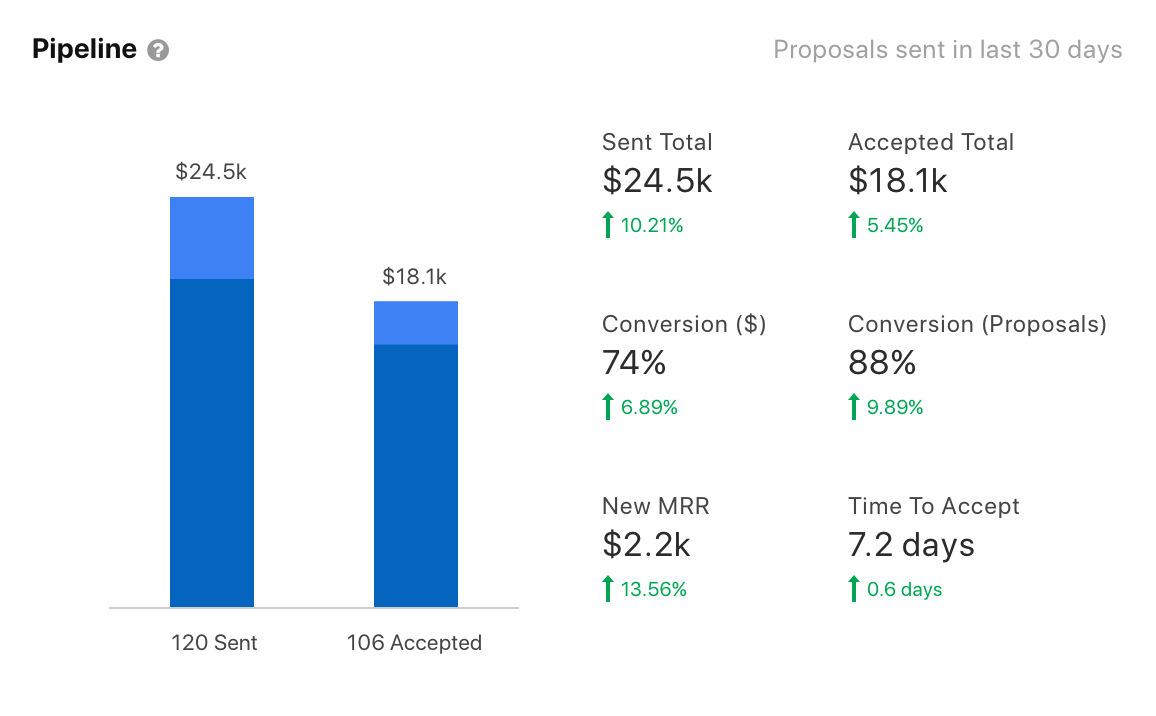This screenshot has width=1156, height=716.
Task: Click dark blue portion of Sent bar
Action: point(212,443)
